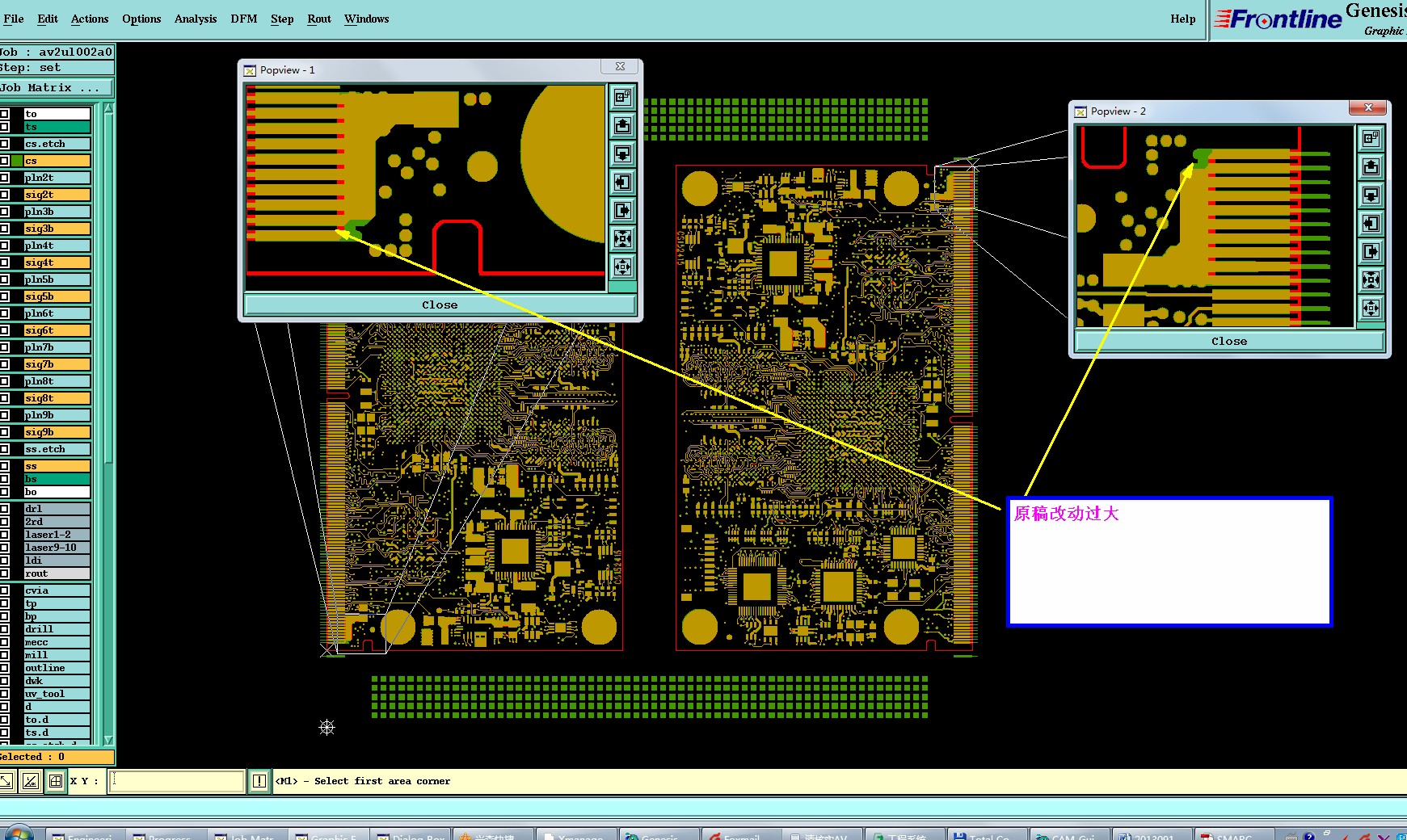This screenshot has height=840, width=1407.
Task: Click the top zoom-home icon in Popview 1
Action: tap(622, 97)
